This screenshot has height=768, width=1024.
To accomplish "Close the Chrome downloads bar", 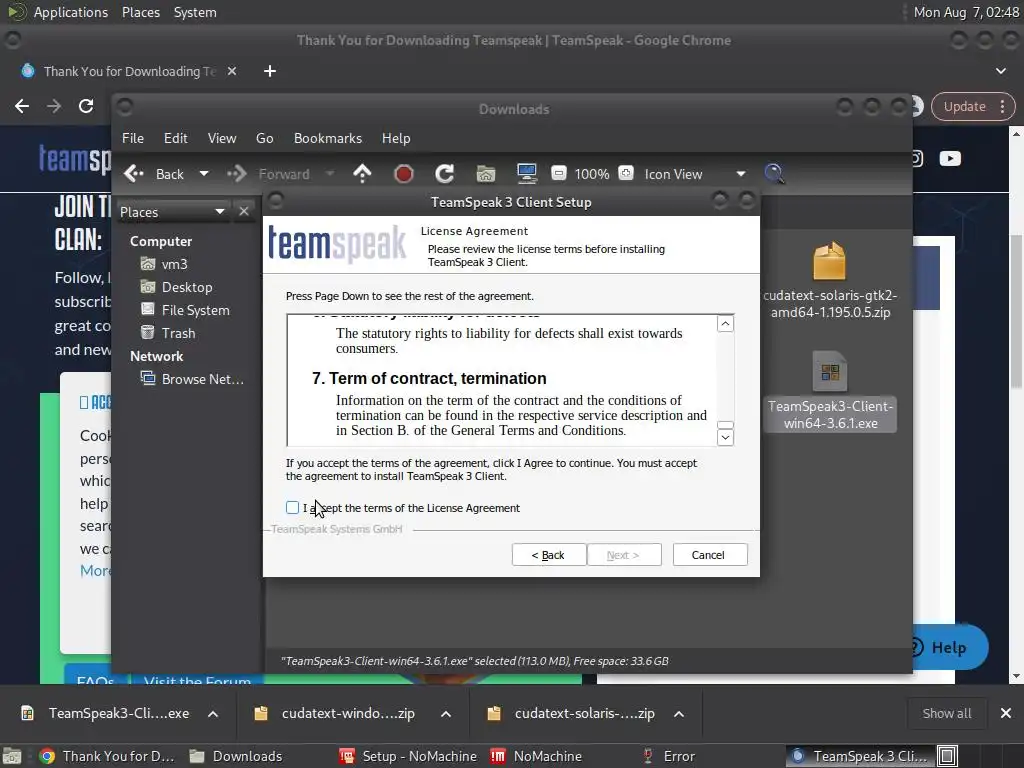I will pos(1006,713).
